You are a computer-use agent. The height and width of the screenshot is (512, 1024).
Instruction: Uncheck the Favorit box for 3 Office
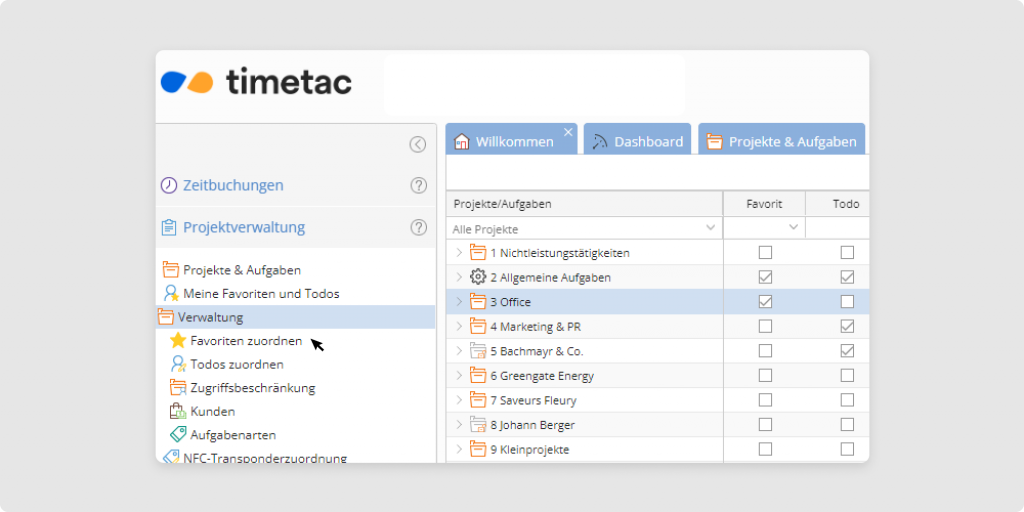tap(765, 301)
